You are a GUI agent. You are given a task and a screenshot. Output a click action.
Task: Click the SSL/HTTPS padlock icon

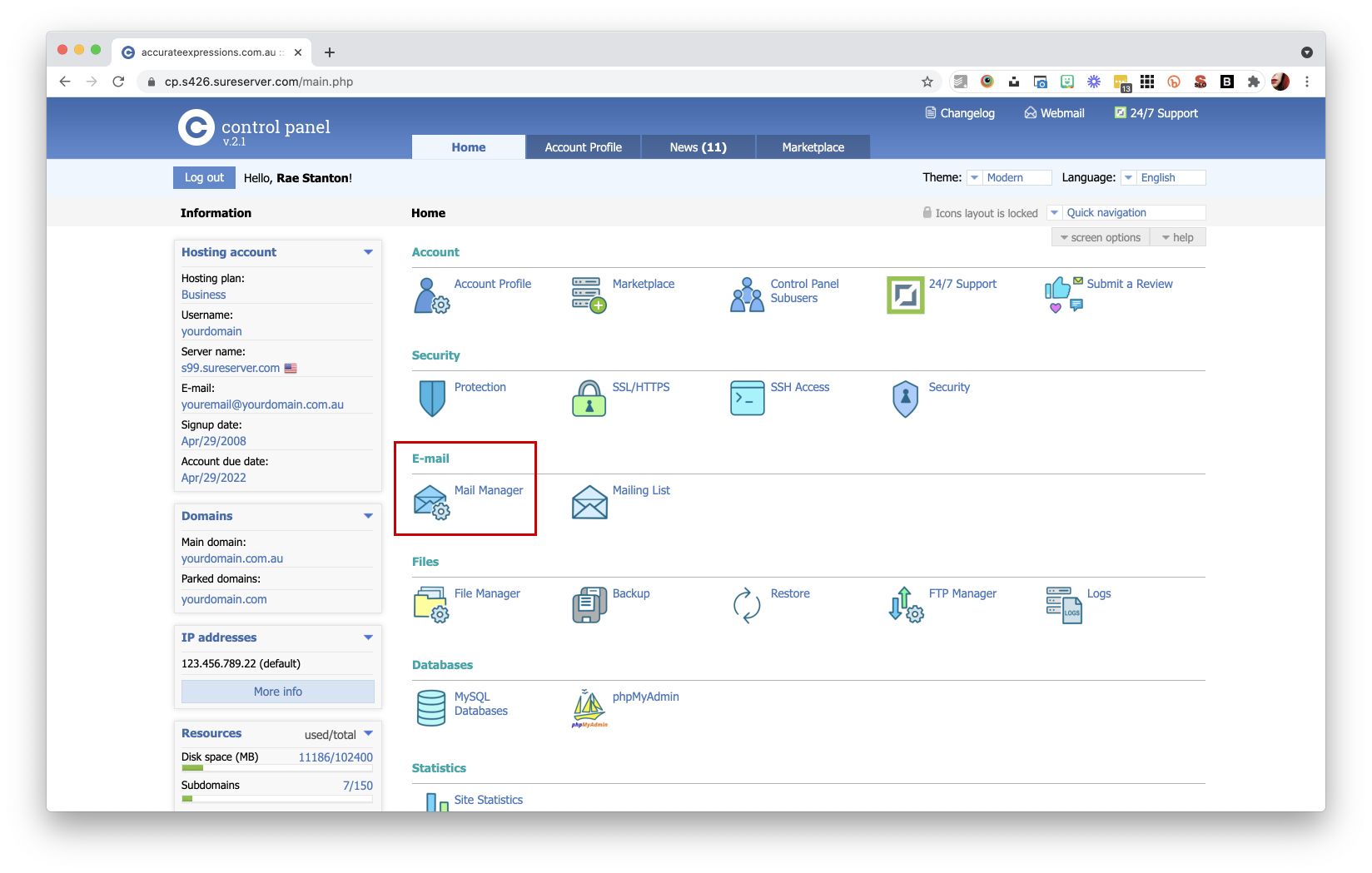click(x=589, y=399)
